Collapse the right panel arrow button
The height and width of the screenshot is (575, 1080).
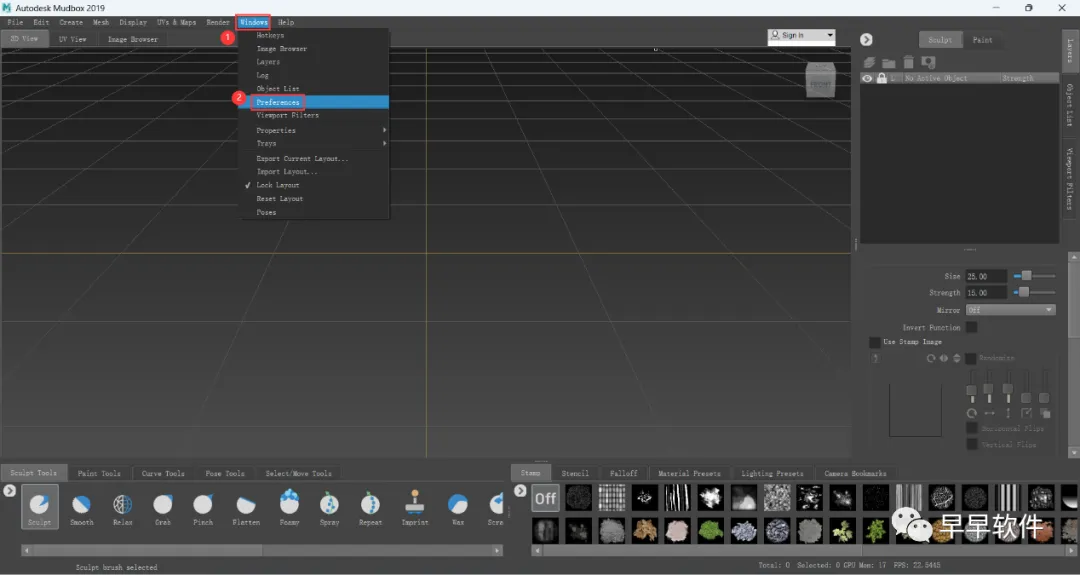tap(866, 40)
